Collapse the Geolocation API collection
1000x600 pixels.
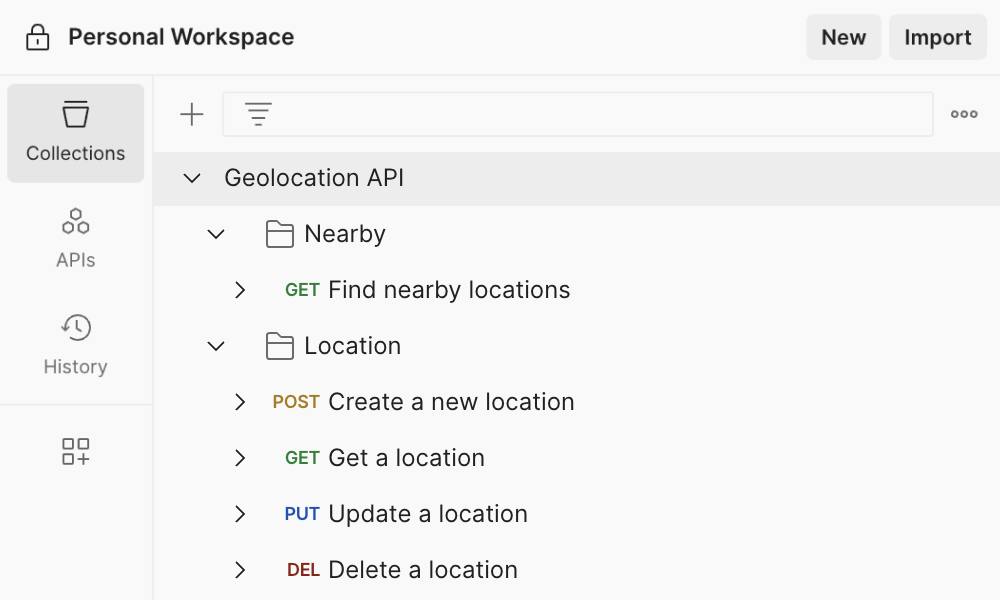pos(191,178)
